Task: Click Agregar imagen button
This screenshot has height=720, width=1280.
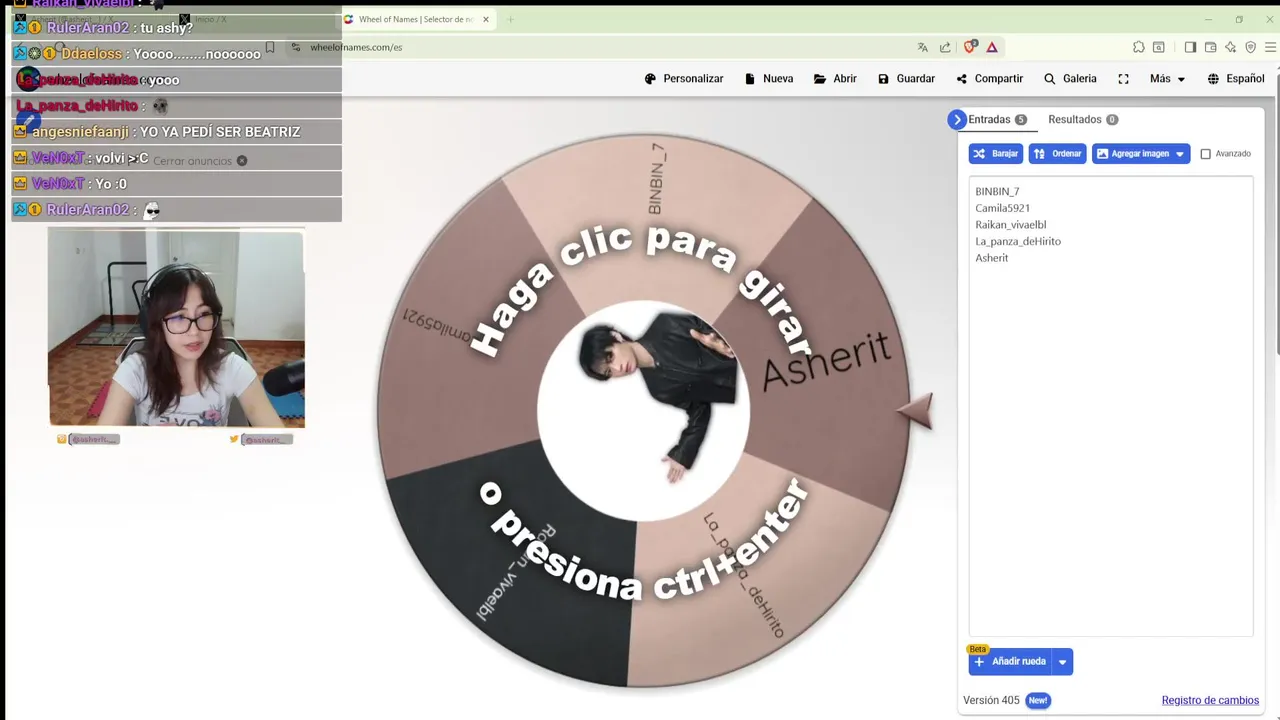Action: [1132, 154]
